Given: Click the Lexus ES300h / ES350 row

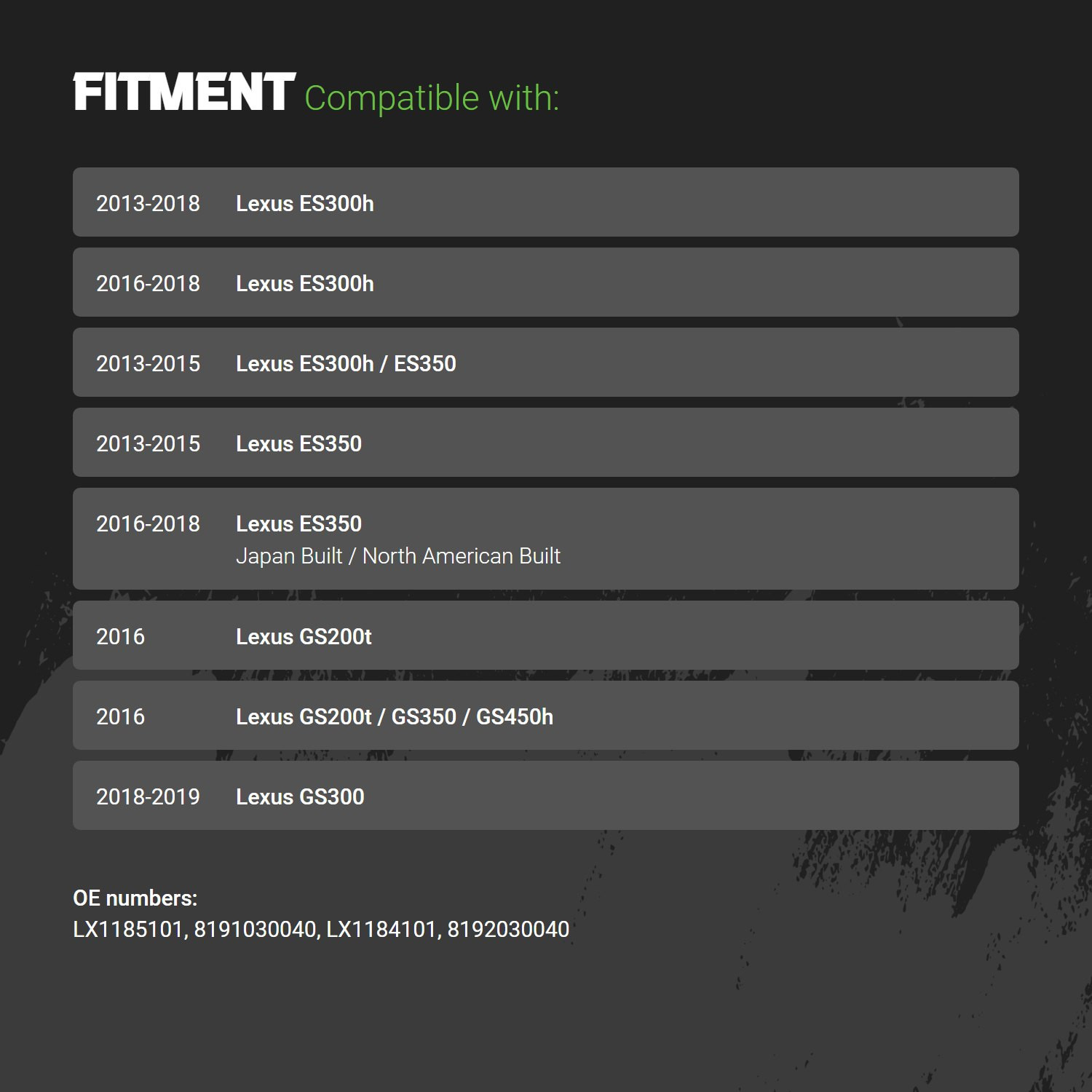Looking at the screenshot, I should coord(546,363).
